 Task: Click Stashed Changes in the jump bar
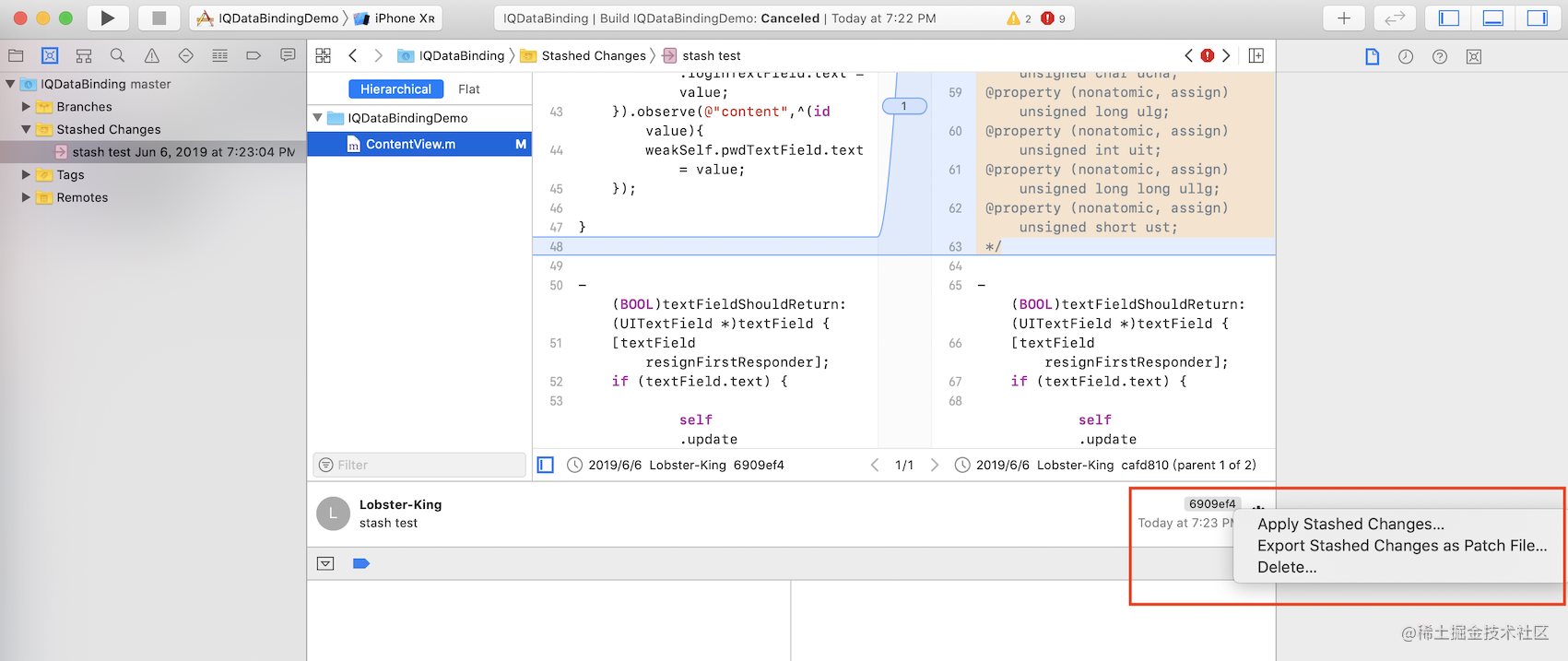pyautogui.click(x=583, y=55)
